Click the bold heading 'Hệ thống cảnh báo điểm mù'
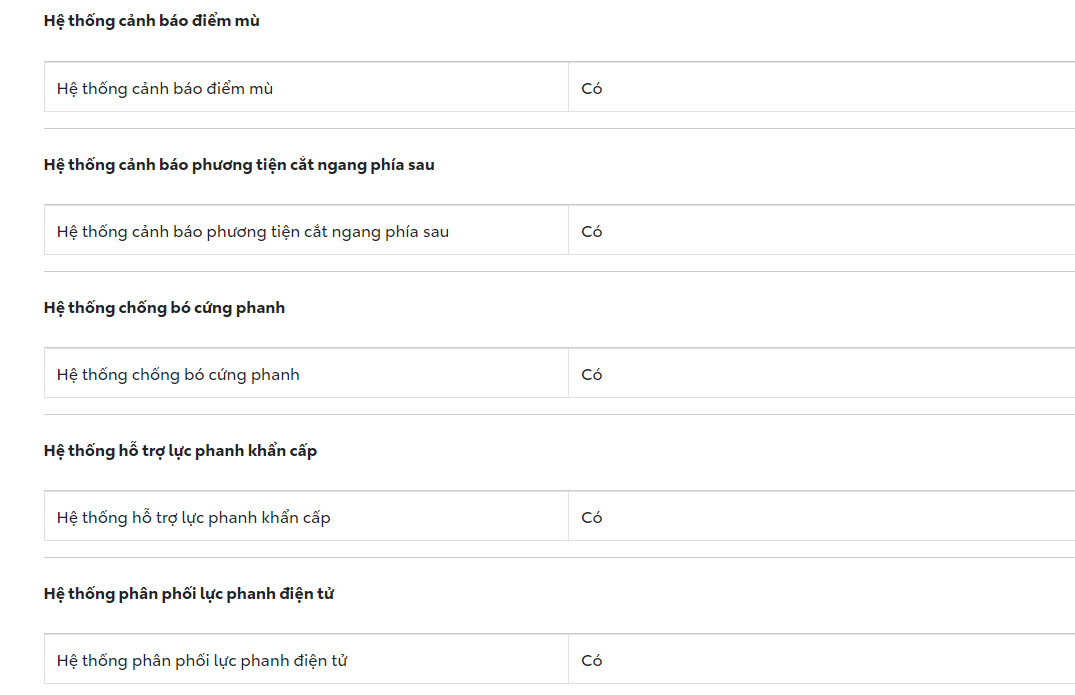This screenshot has height=695, width=1075. click(152, 21)
